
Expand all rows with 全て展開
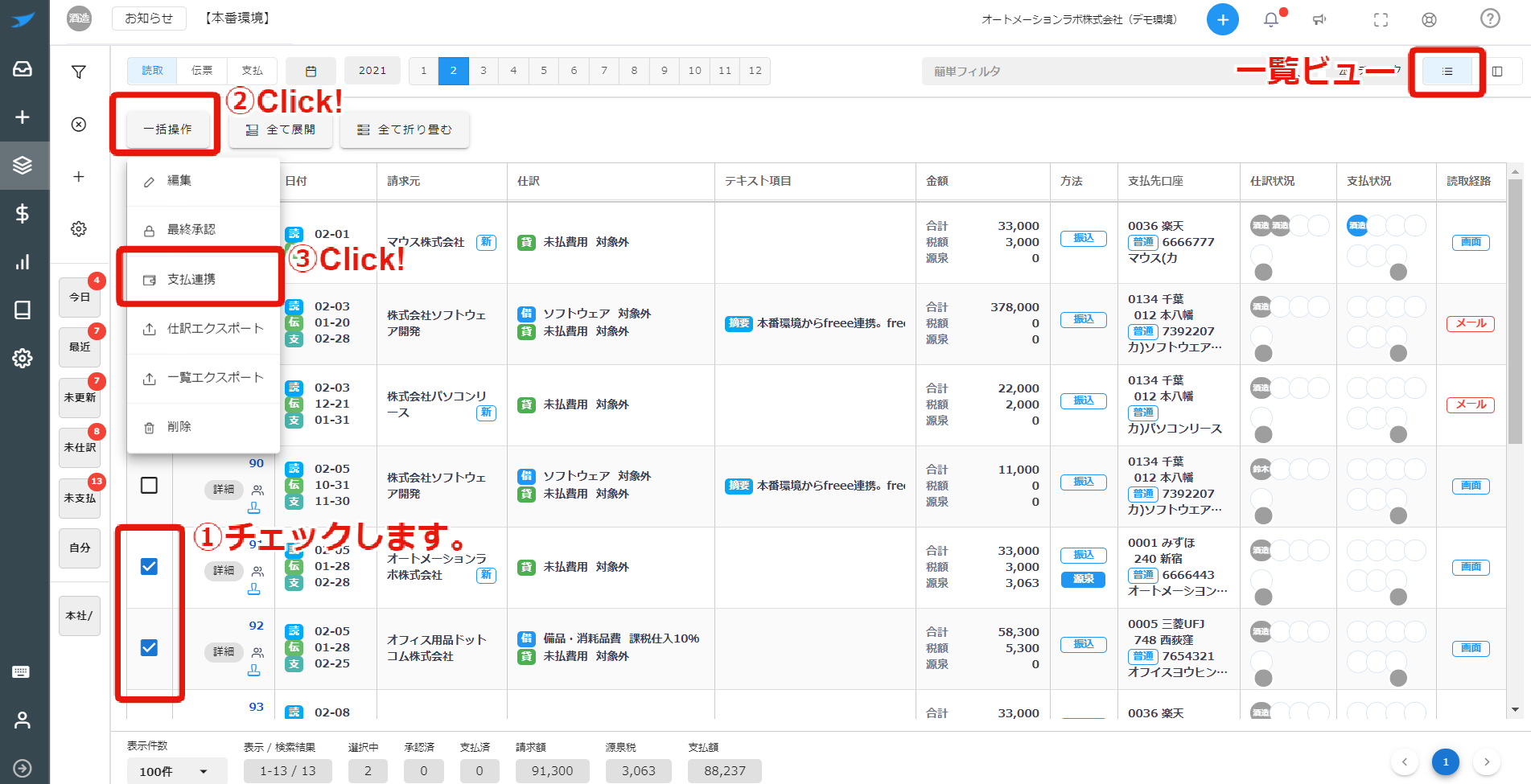281,129
